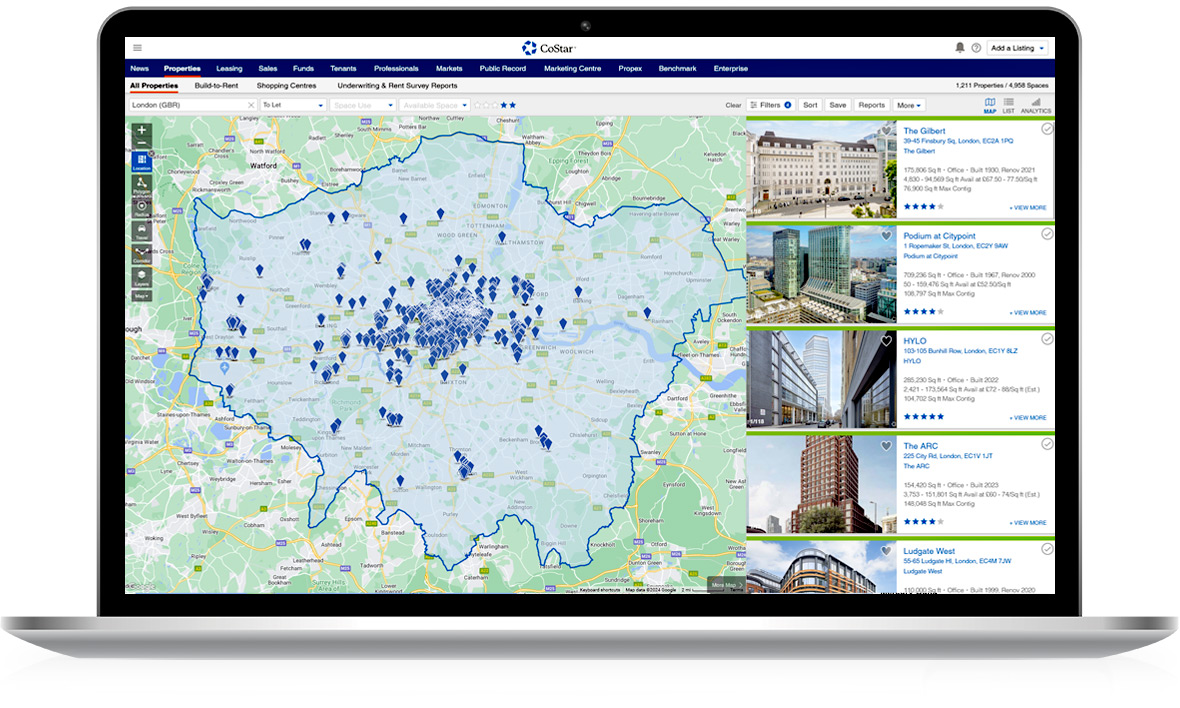This screenshot has height=708, width=1180.
Task: Go to the News menu
Action: (140, 68)
